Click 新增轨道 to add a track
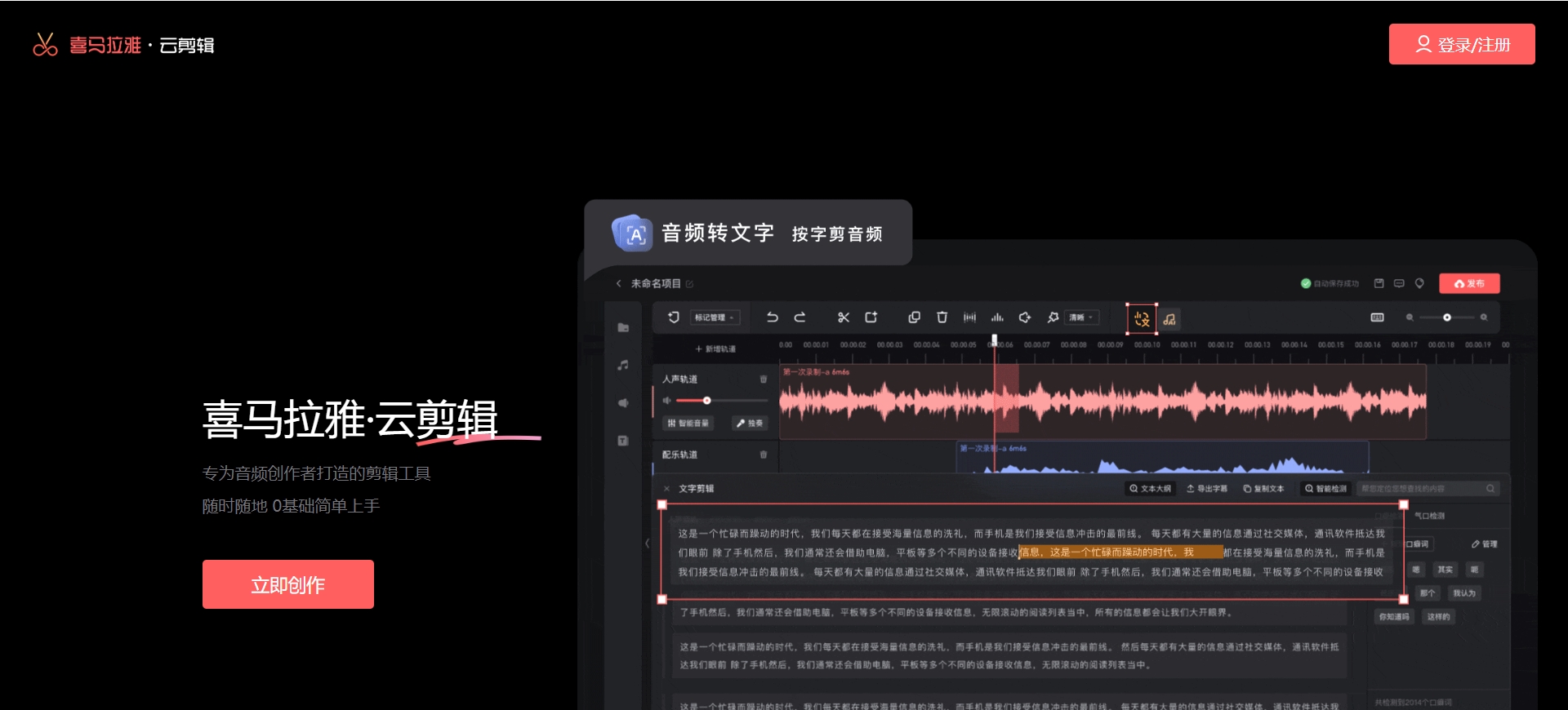 [x=715, y=349]
